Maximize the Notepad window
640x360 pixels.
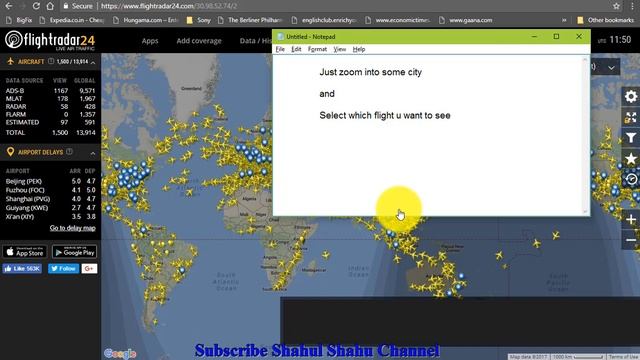(x=556, y=37)
